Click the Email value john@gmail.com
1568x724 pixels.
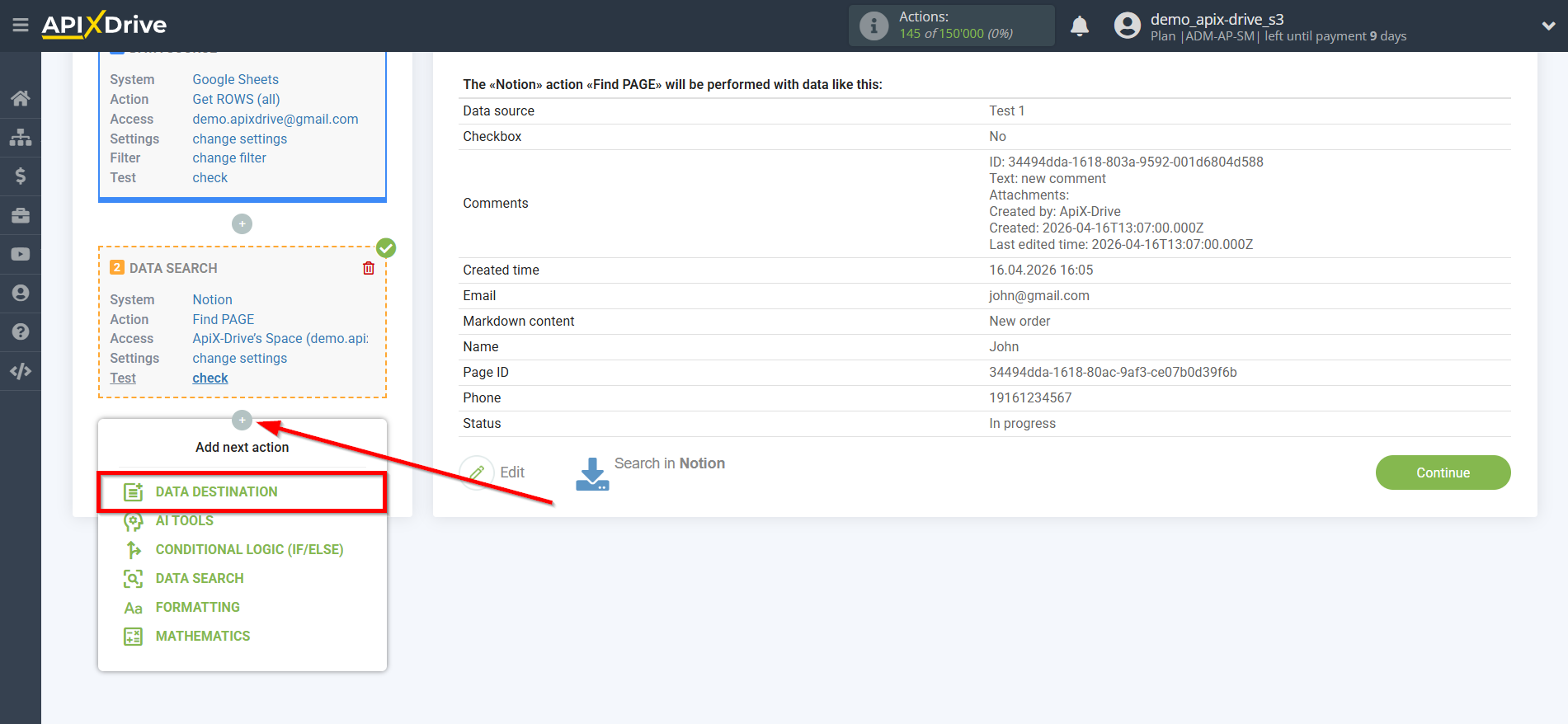coord(1039,295)
